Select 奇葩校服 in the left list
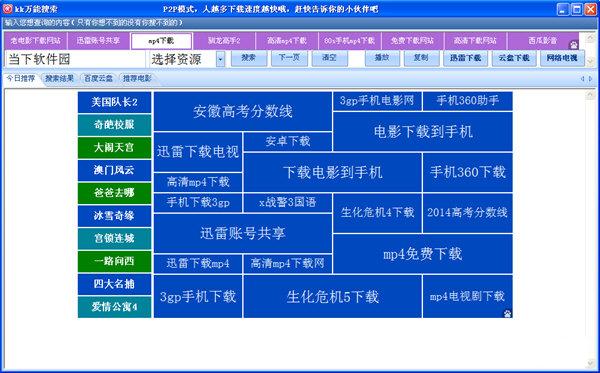The image size is (600, 373). pyautogui.click(x=114, y=125)
